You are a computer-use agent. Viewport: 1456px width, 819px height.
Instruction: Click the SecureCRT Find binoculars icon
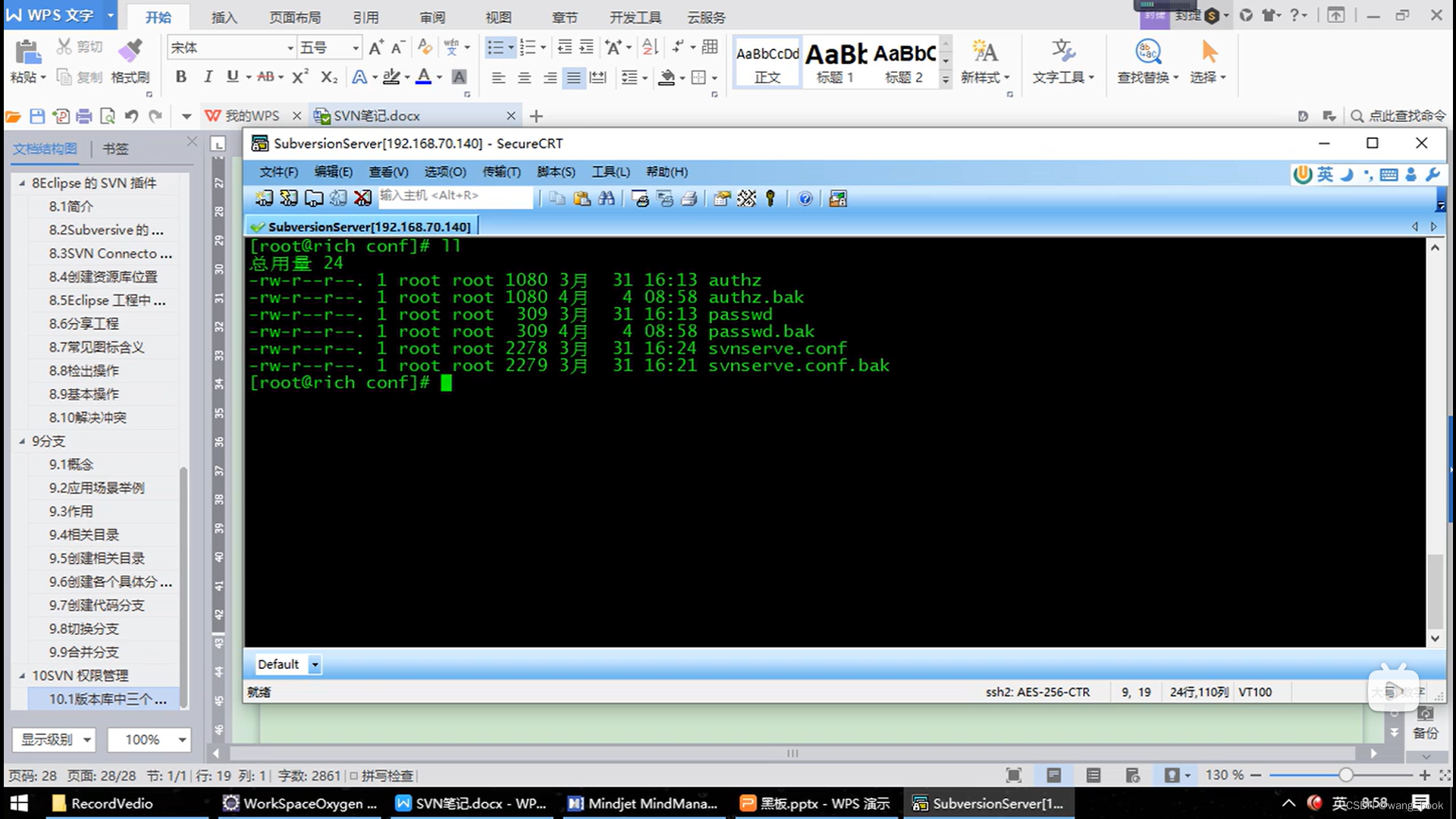(x=607, y=199)
